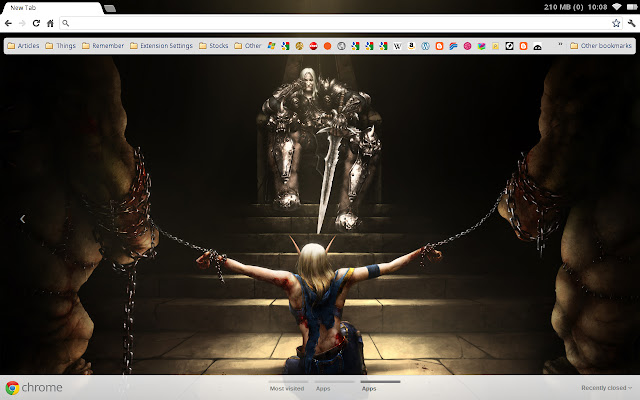Open the solid orange circle bookmark
Screen dimensions: 640x400
[327, 46]
